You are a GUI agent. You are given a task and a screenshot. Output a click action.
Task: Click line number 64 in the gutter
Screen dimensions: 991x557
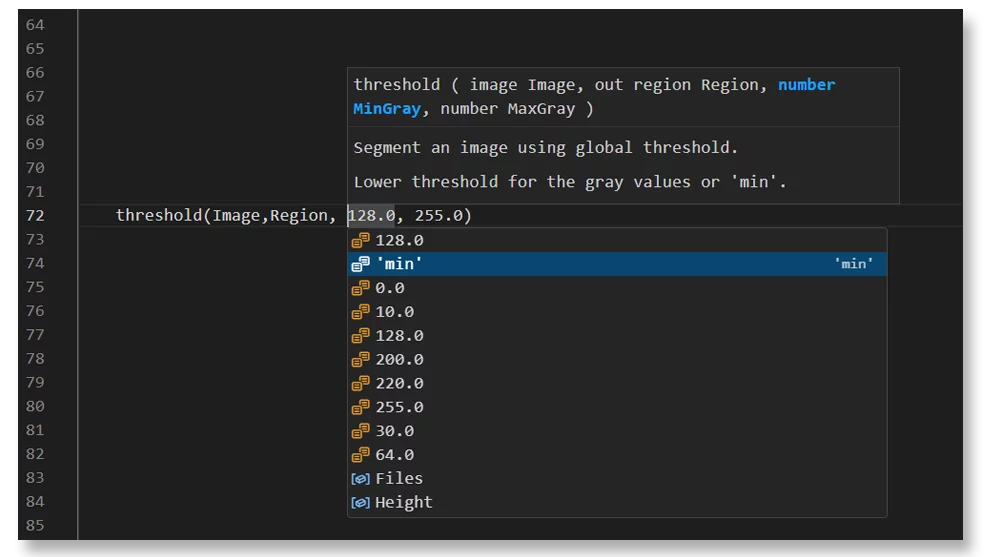35,25
